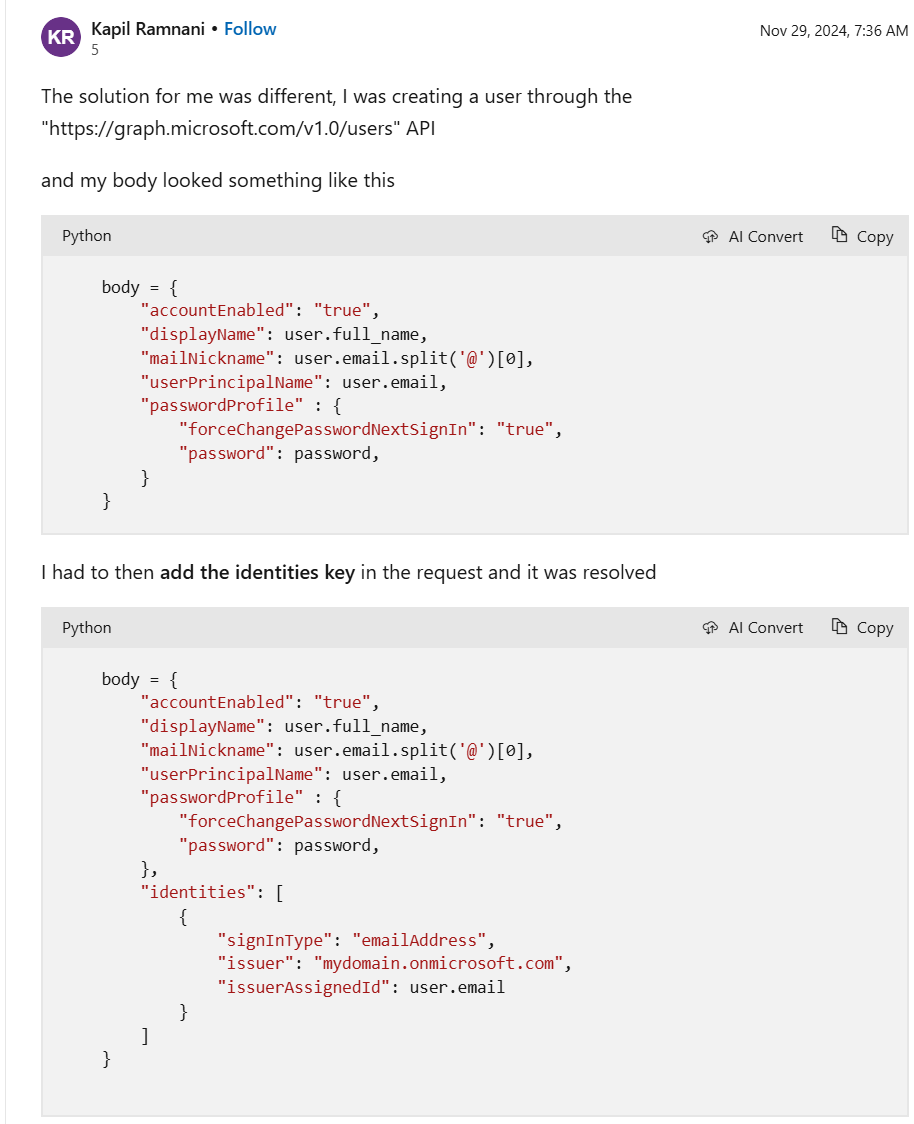Click the reputation score 5 under the avatar

coord(95,50)
